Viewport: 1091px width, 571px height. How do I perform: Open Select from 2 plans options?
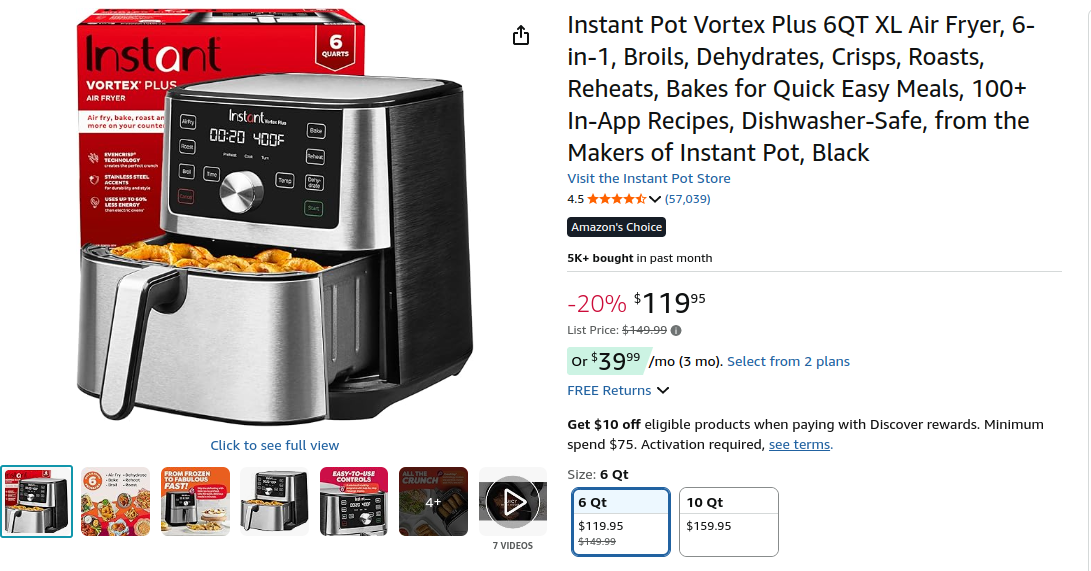click(x=788, y=361)
